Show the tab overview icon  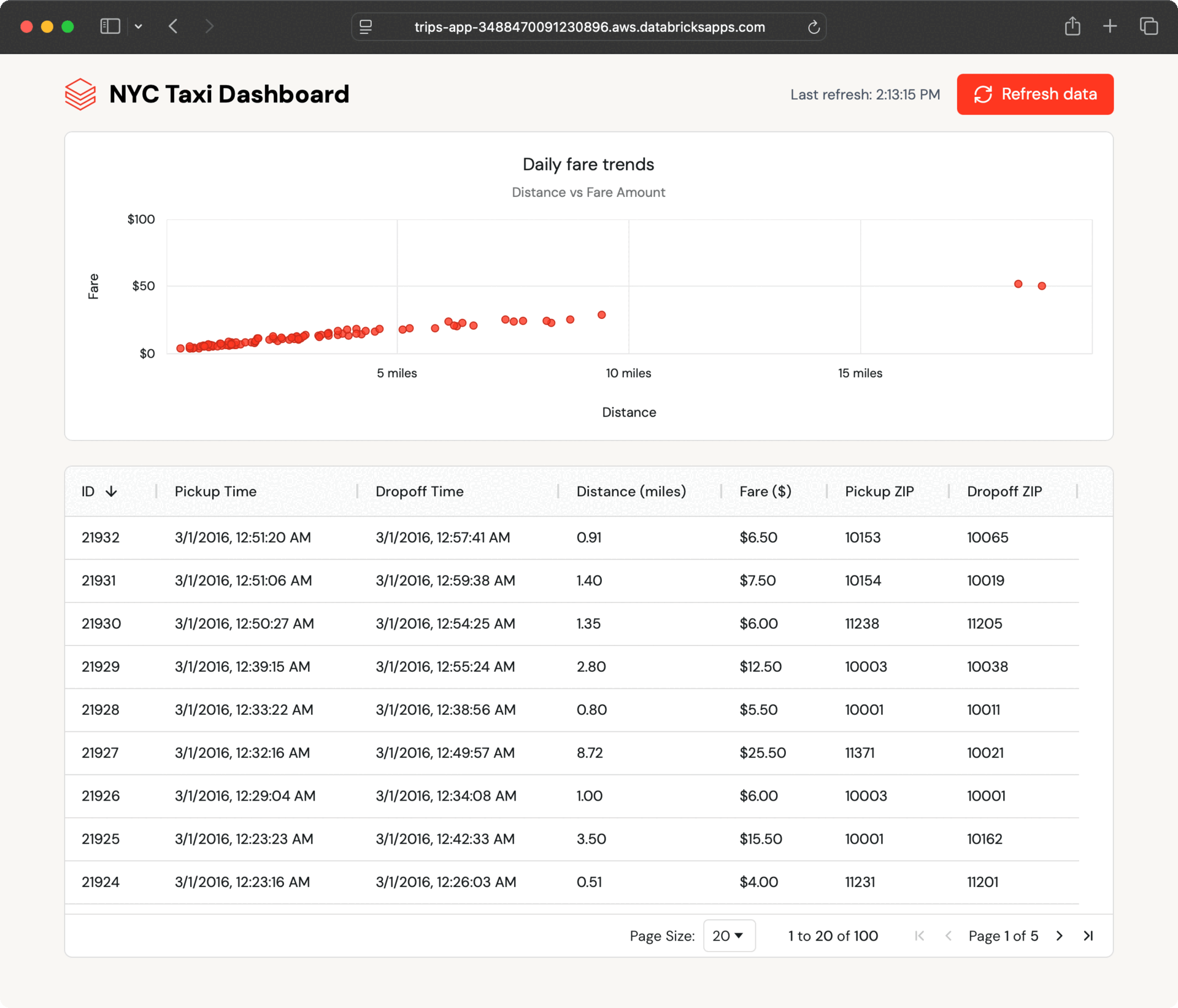pyautogui.click(x=1149, y=26)
